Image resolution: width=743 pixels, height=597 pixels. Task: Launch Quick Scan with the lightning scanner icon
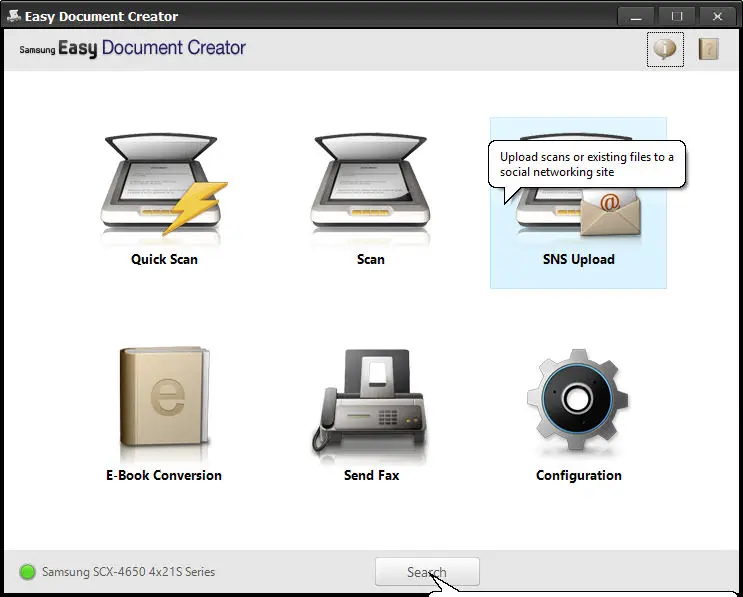[x=164, y=185]
